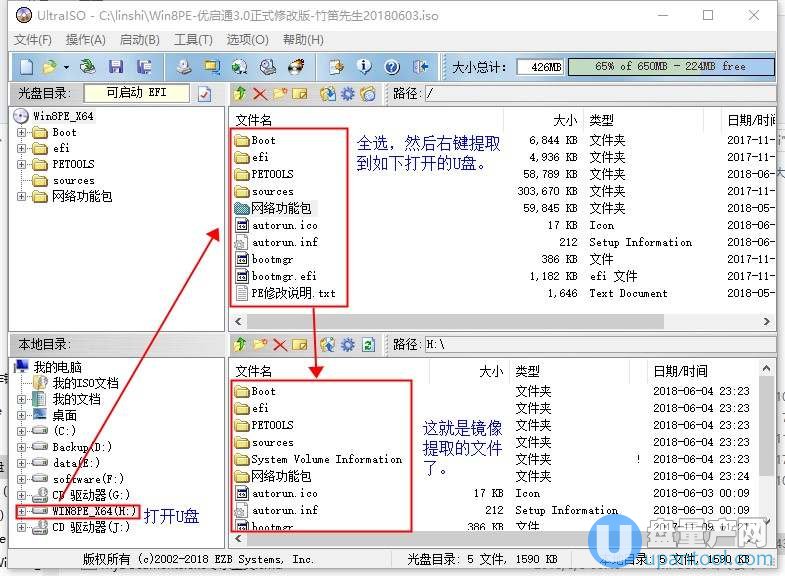Click the Help question mark icon
785x576 pixels.
tap(392, 67)
